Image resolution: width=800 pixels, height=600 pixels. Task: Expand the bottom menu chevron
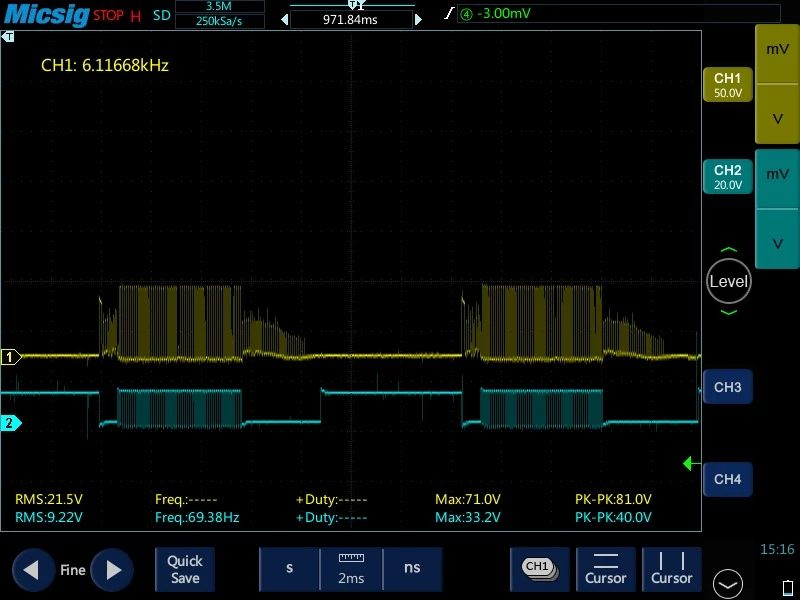coord(728,584)
